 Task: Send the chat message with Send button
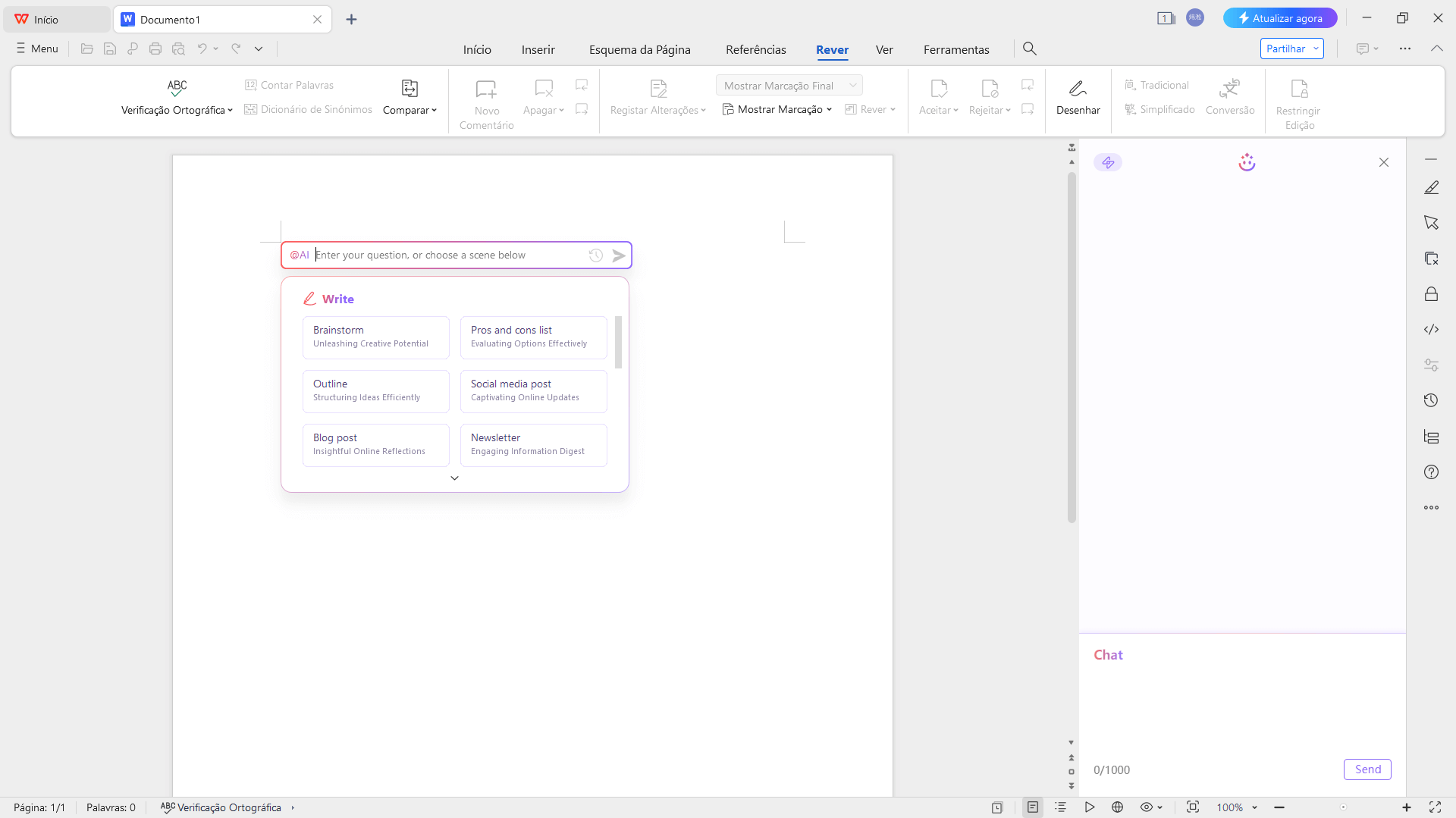click(1367, 769)
